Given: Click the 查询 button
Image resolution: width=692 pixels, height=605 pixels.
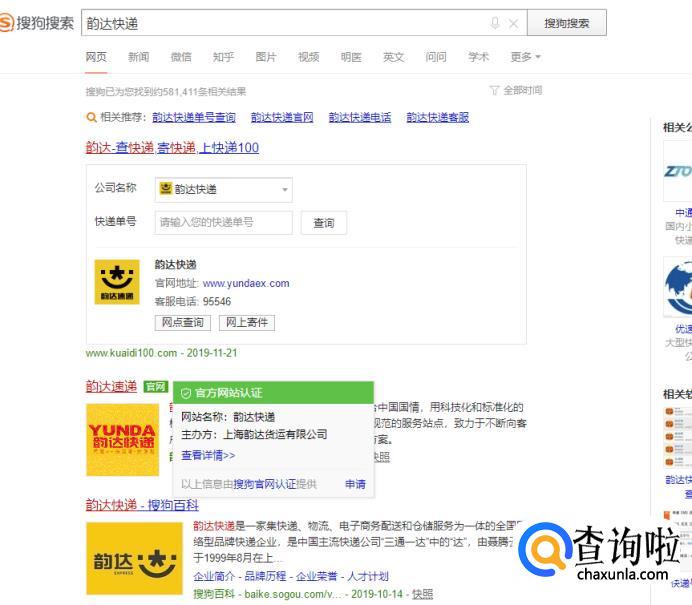Looking at the screenshot, I should click(x=323, y=223).
